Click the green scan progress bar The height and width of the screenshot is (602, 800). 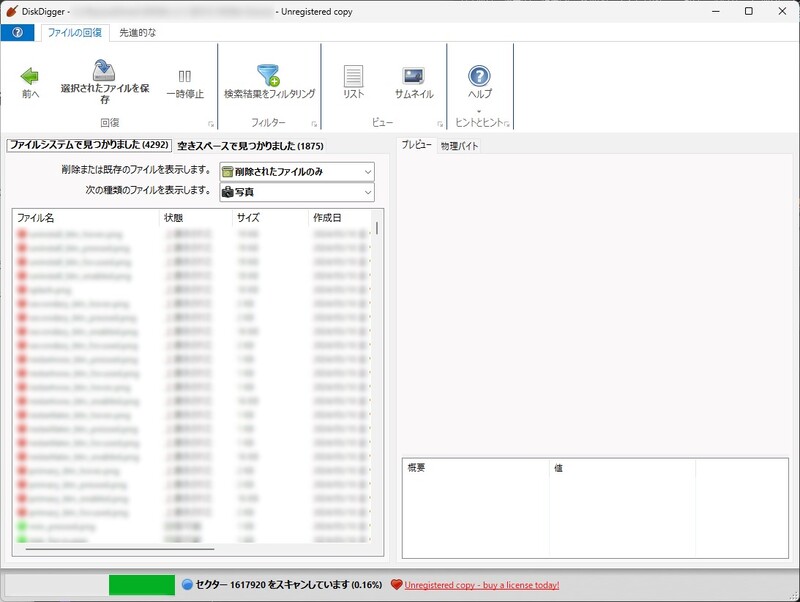point(140,585)
